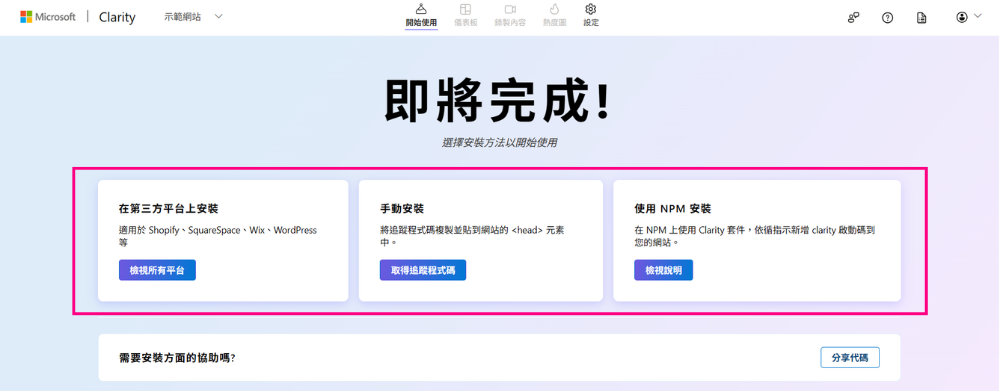The height and width of the screenshot is (391, 1000).
Task: Click the 檢視說明 button
Action: coord(663,270)
